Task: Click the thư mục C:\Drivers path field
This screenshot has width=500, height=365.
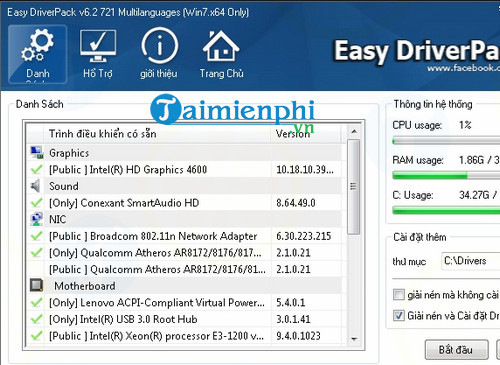Action: tap(471, 261)
